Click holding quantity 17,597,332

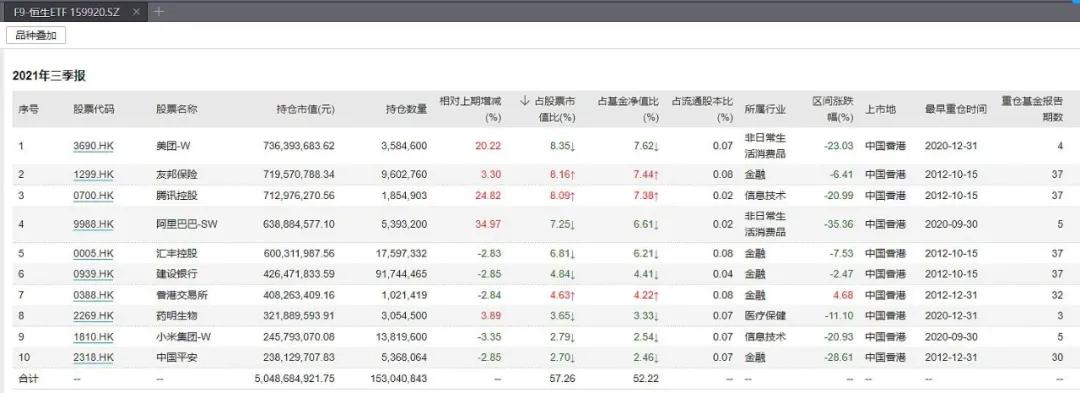tap(403, 254)
